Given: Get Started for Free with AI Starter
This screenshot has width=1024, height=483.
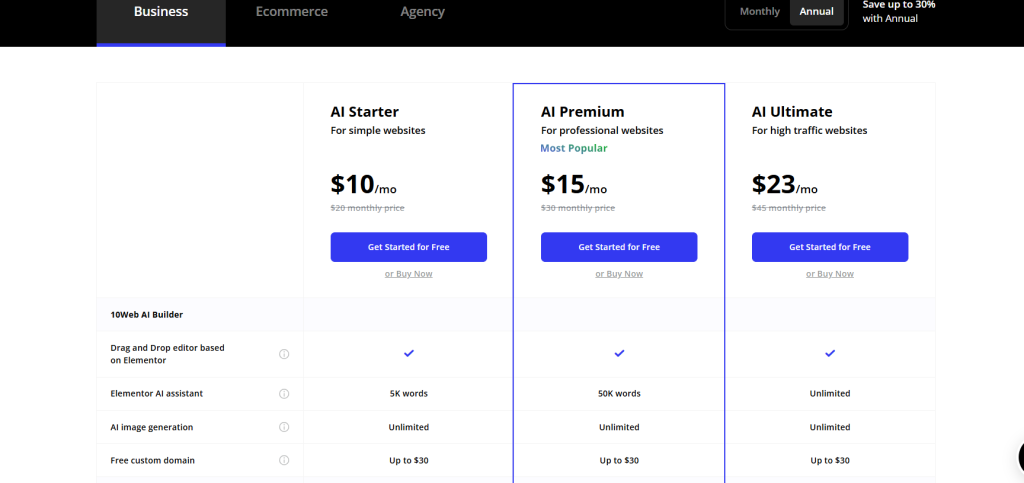Looking at the screenshot, I should [409, 247].
